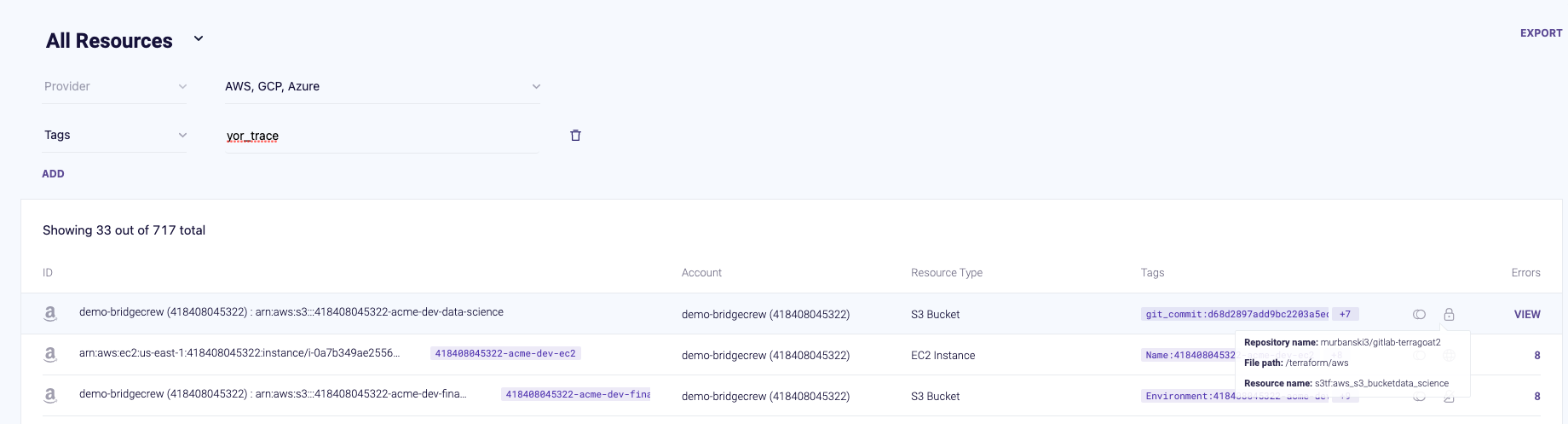1568x424 pixels.
Task: Click the Amazon icon for the acme-dev-fina bucket
Action: 50,396
